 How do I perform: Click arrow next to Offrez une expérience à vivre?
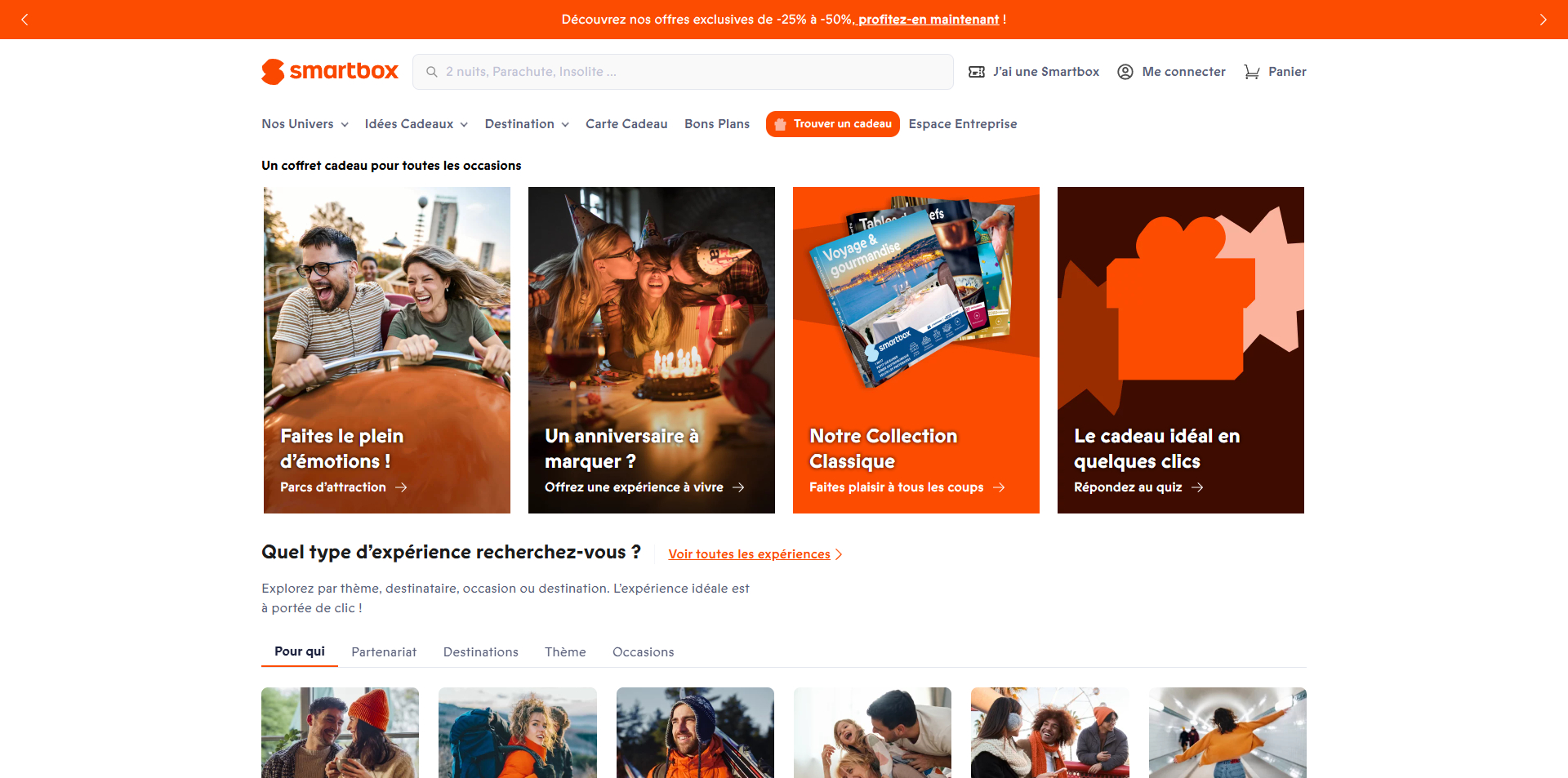pyautogui.click(x=738, y=487)
